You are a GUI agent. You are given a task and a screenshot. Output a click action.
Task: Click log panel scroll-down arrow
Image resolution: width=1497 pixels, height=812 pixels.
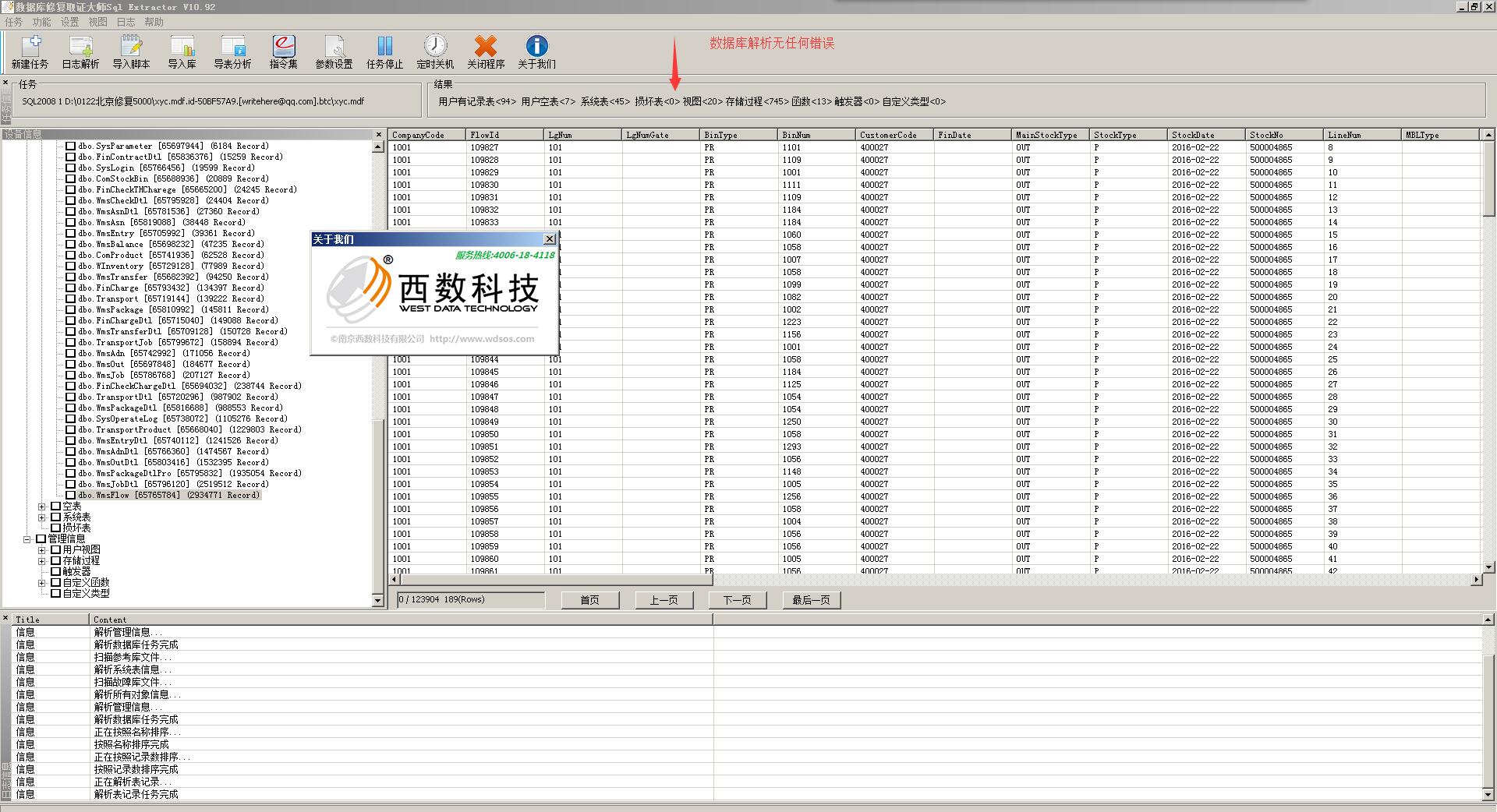point(1488,794)
